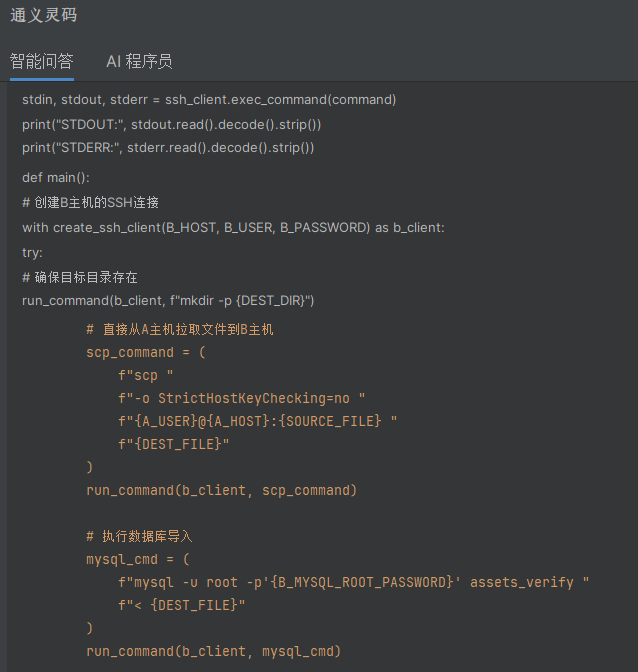Click the run_command mysql_cmd line
The height and width of the screenshot is (672, 638).
click(x=213, y=651)
